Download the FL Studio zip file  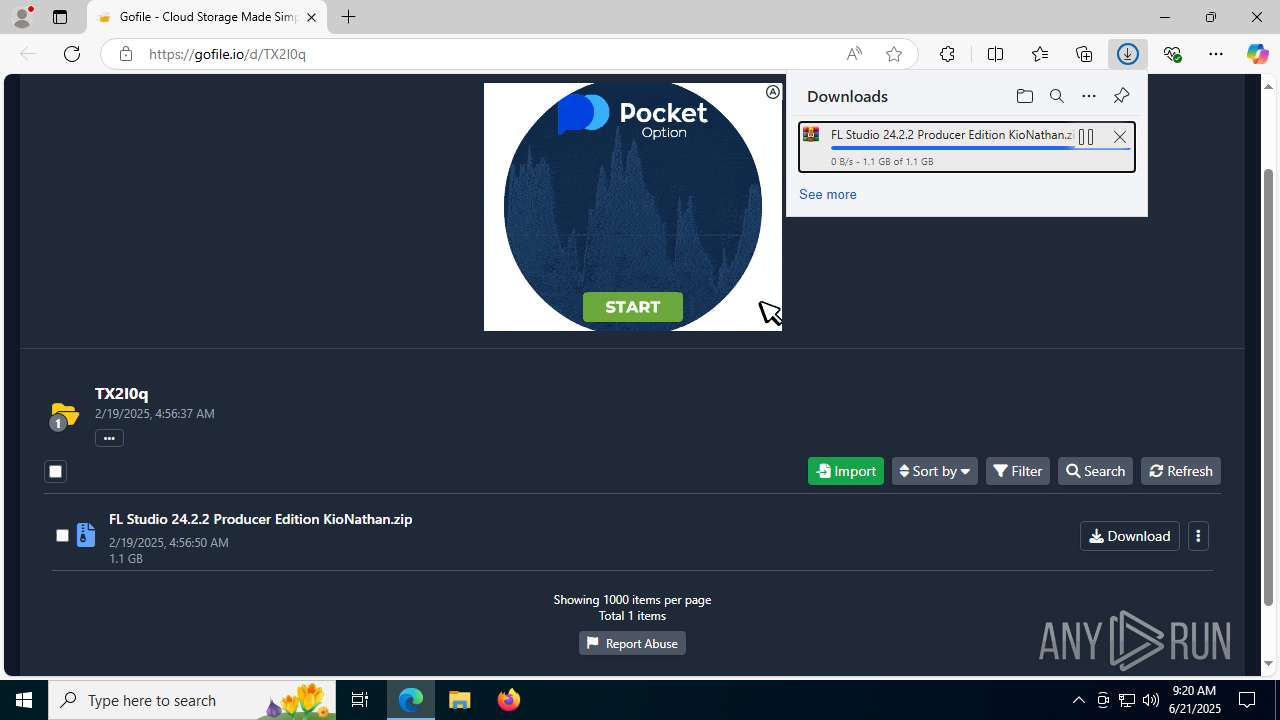1130,536
